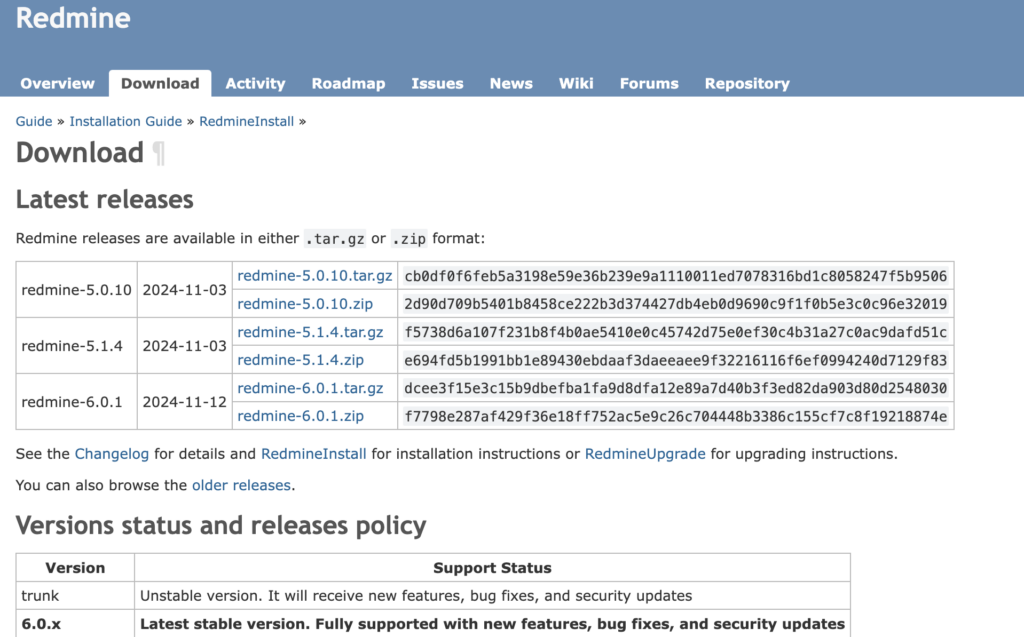Image resolution: width=1024 pixels, height=637 pixels.
Task: Open the Activity tab
Action: pos(255,84)
